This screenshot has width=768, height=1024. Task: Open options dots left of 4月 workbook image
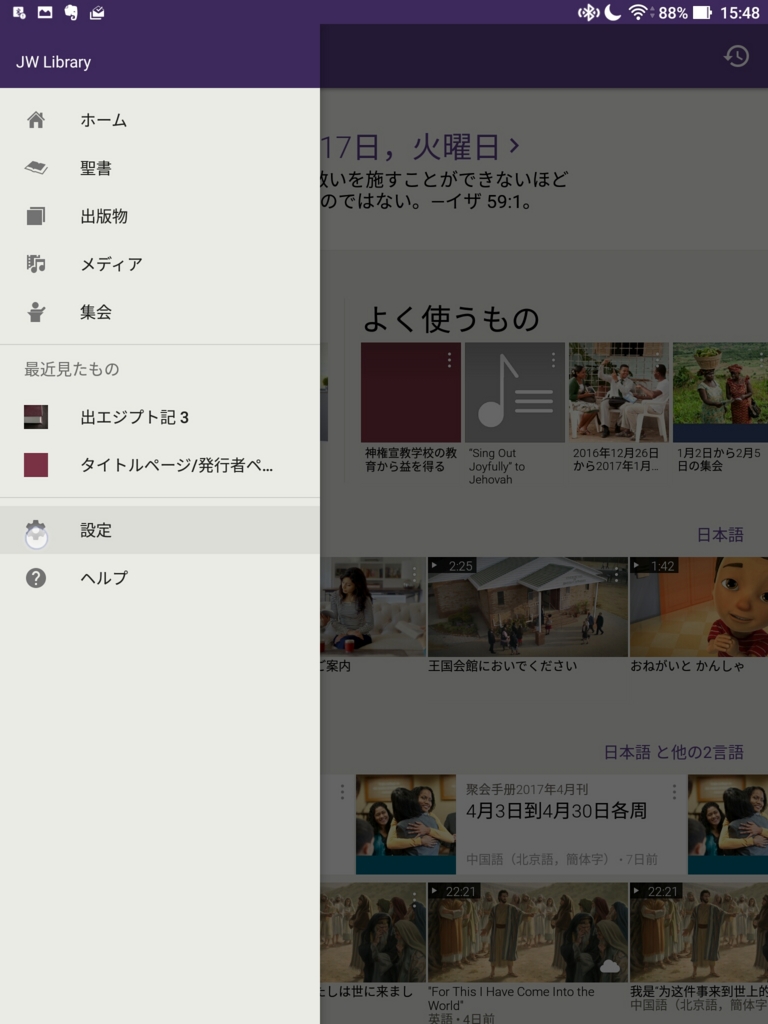tap(342, 792)
